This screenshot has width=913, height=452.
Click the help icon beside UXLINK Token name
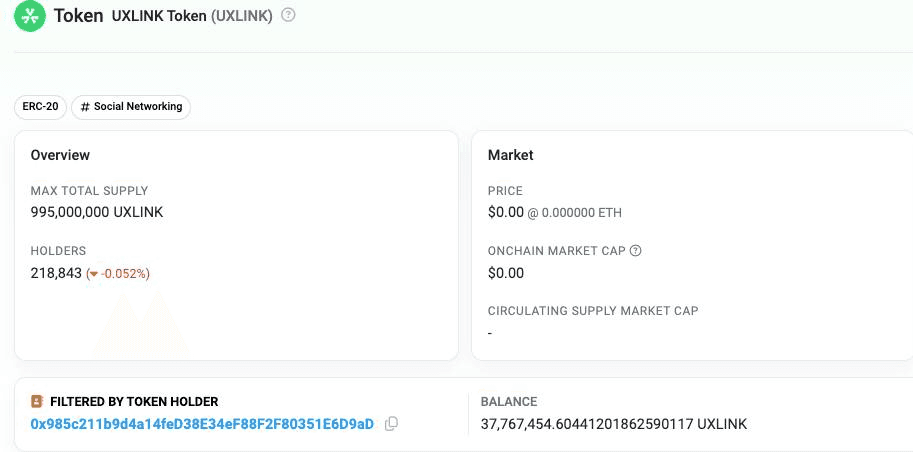pyautogui.click(x=288, y=16)
